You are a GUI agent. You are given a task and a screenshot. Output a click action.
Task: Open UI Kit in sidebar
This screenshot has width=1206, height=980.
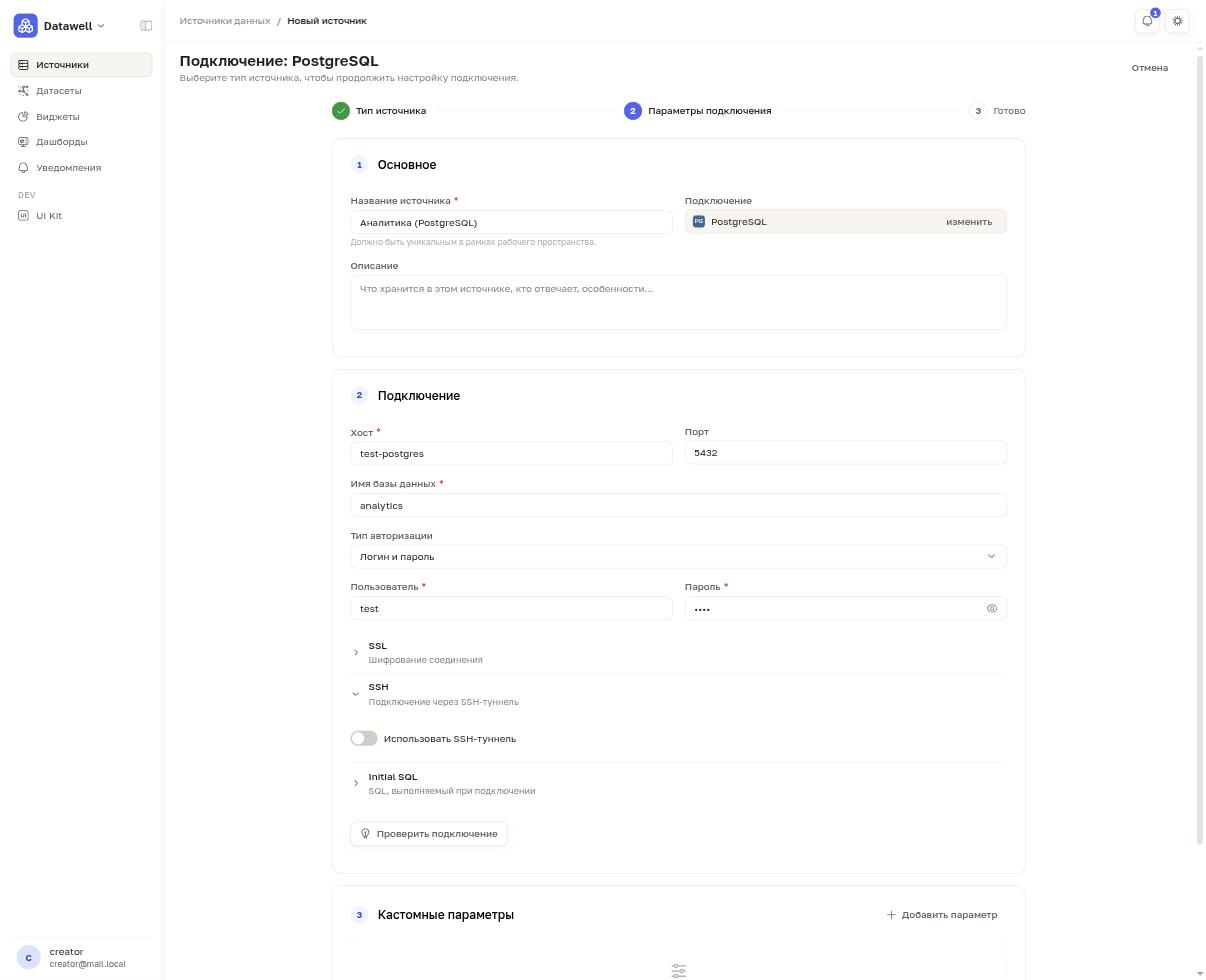coord(81,216)
